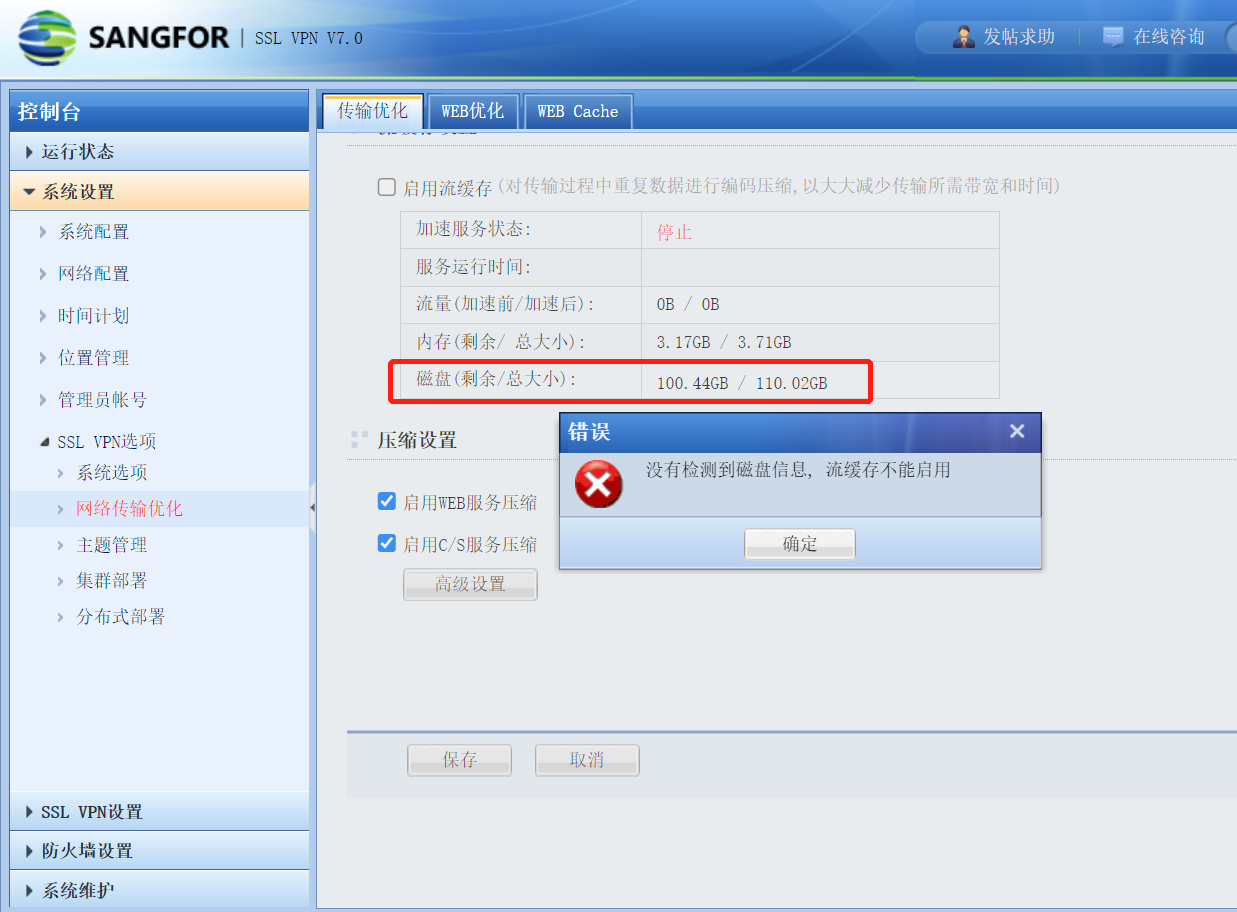1237x912 pixels.
Task: Open 在线咨询 via its chat icon
Action: coord(1113,37)
